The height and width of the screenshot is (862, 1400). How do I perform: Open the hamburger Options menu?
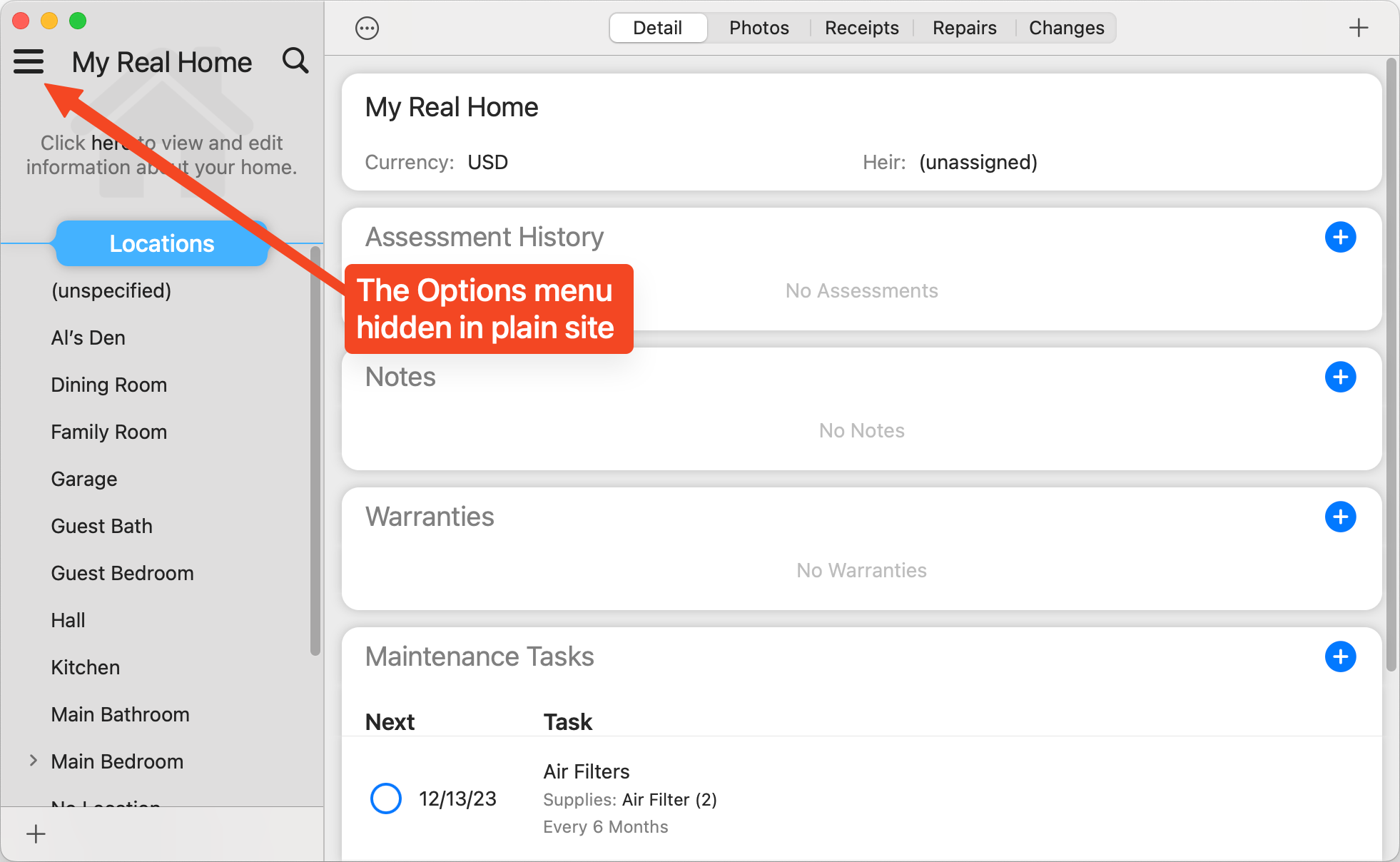coord(29,62)
